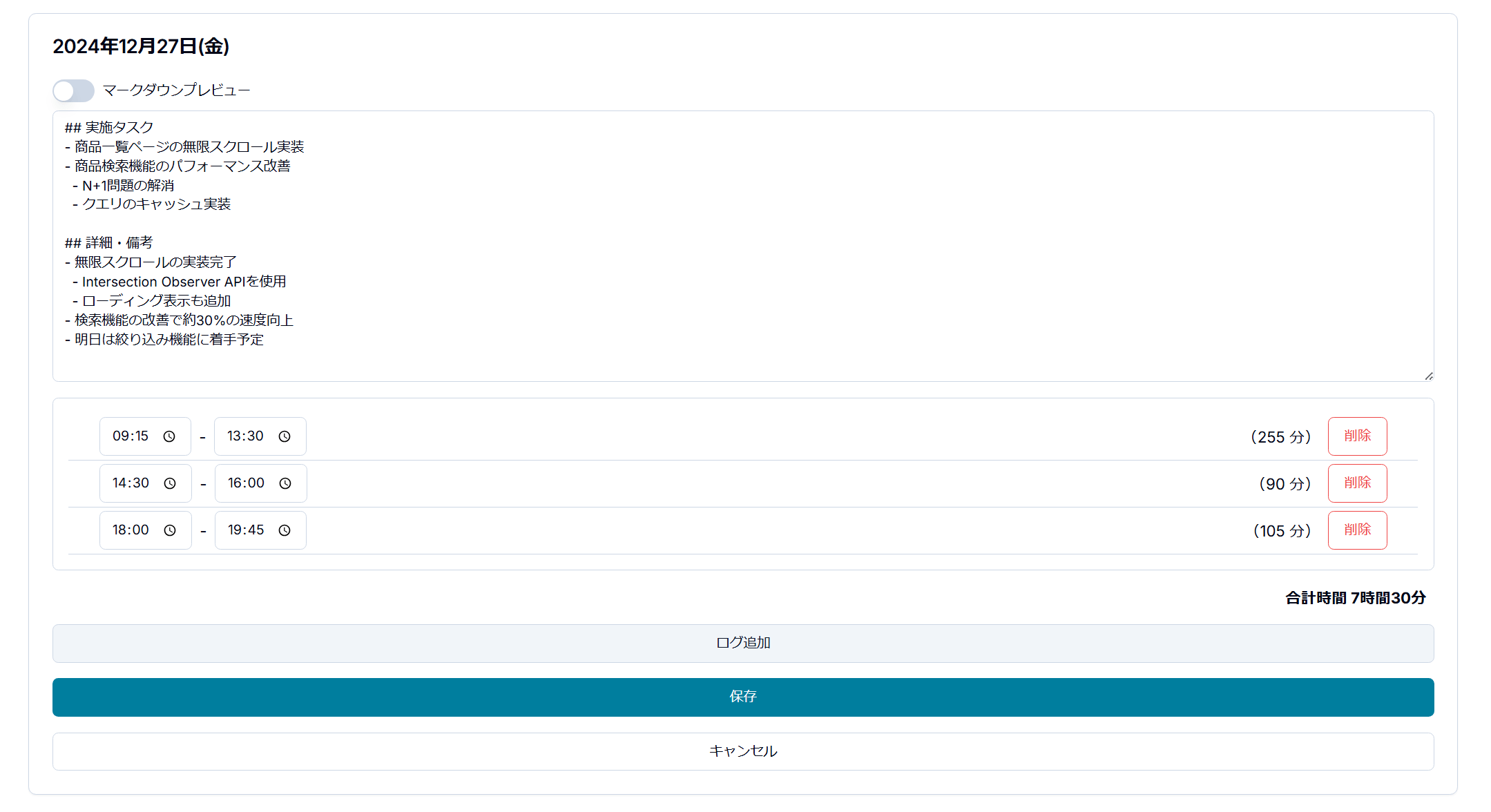Click clock icon in 13:30 end field
This screenshot has width=1491, height=812.
tap(285, 436)
